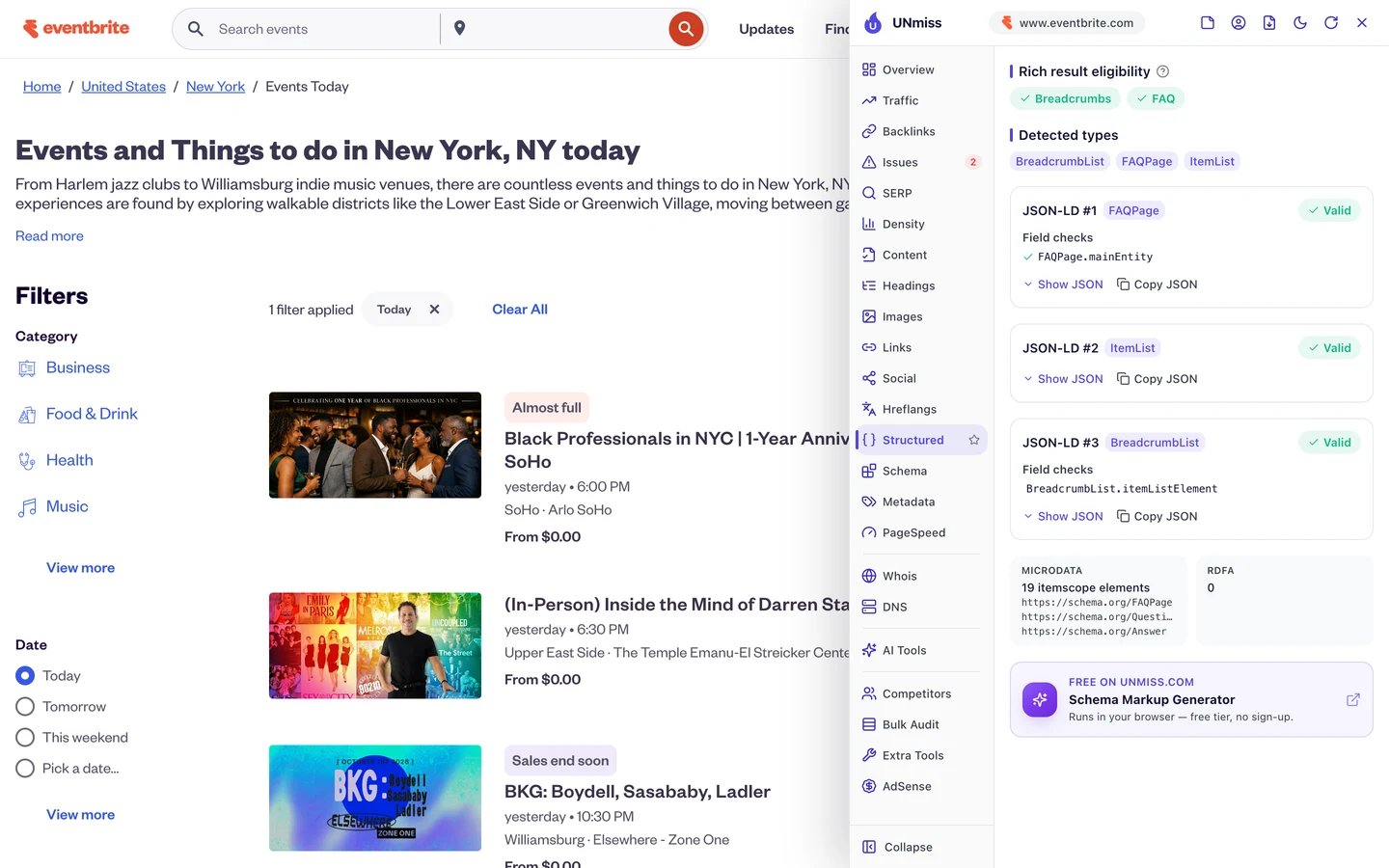Click the orange Eventbrite search button
The height and width of the screenshot is (868, 1389).
[x=686, y=29]
